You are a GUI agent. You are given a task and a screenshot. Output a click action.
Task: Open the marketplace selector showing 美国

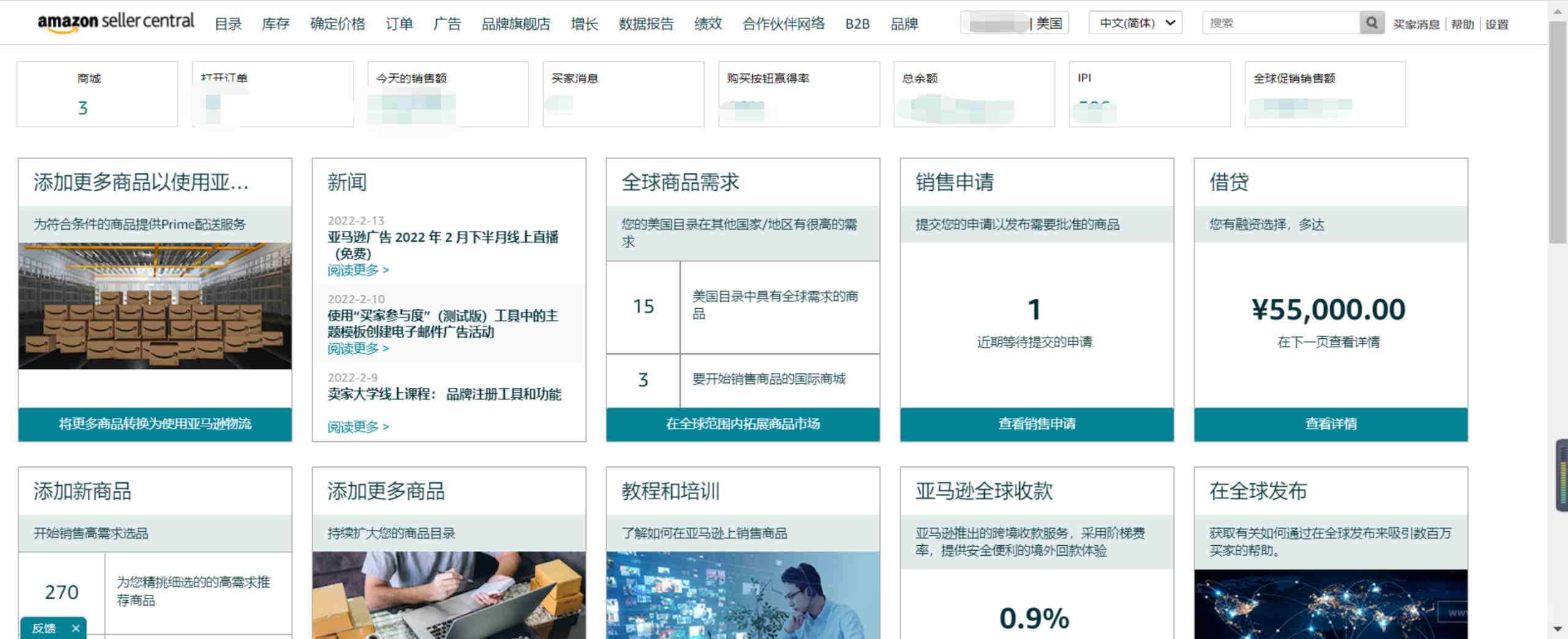tap(1014, 23)
